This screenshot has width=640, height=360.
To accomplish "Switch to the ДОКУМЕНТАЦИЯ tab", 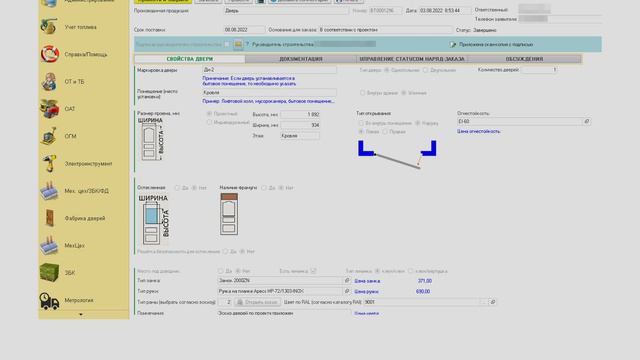I will (301, 59).
